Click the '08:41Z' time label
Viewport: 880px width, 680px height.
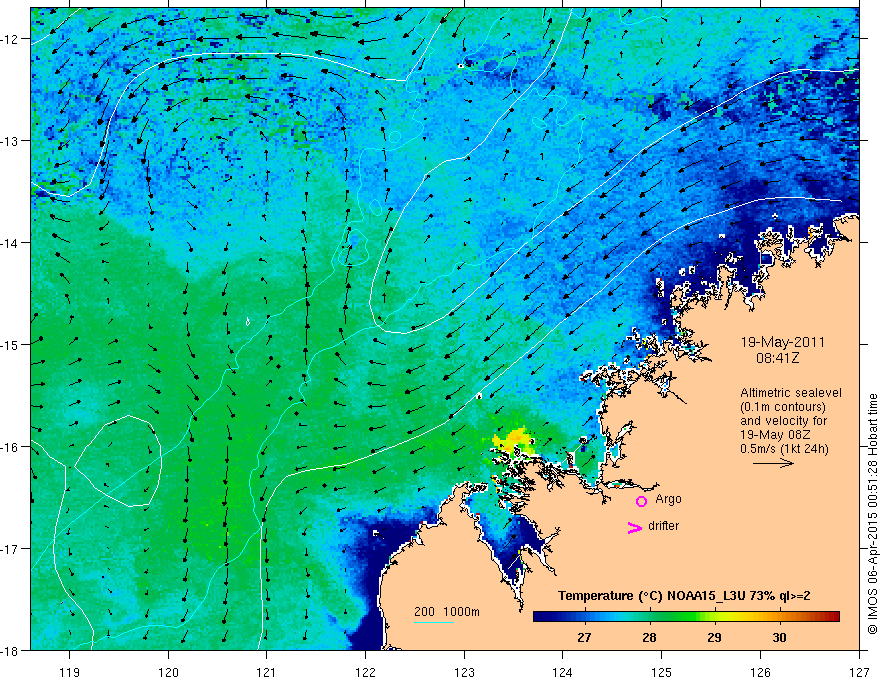click(777, 358)
